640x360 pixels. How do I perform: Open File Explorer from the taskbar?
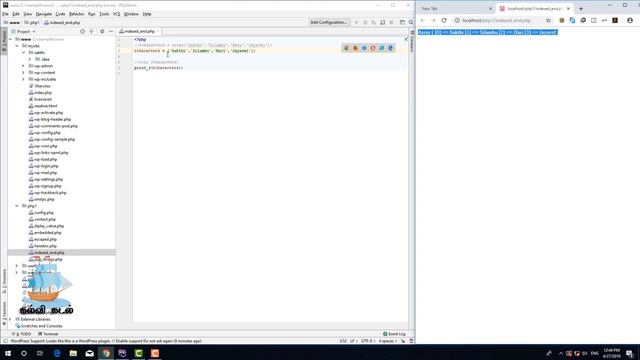73,353
